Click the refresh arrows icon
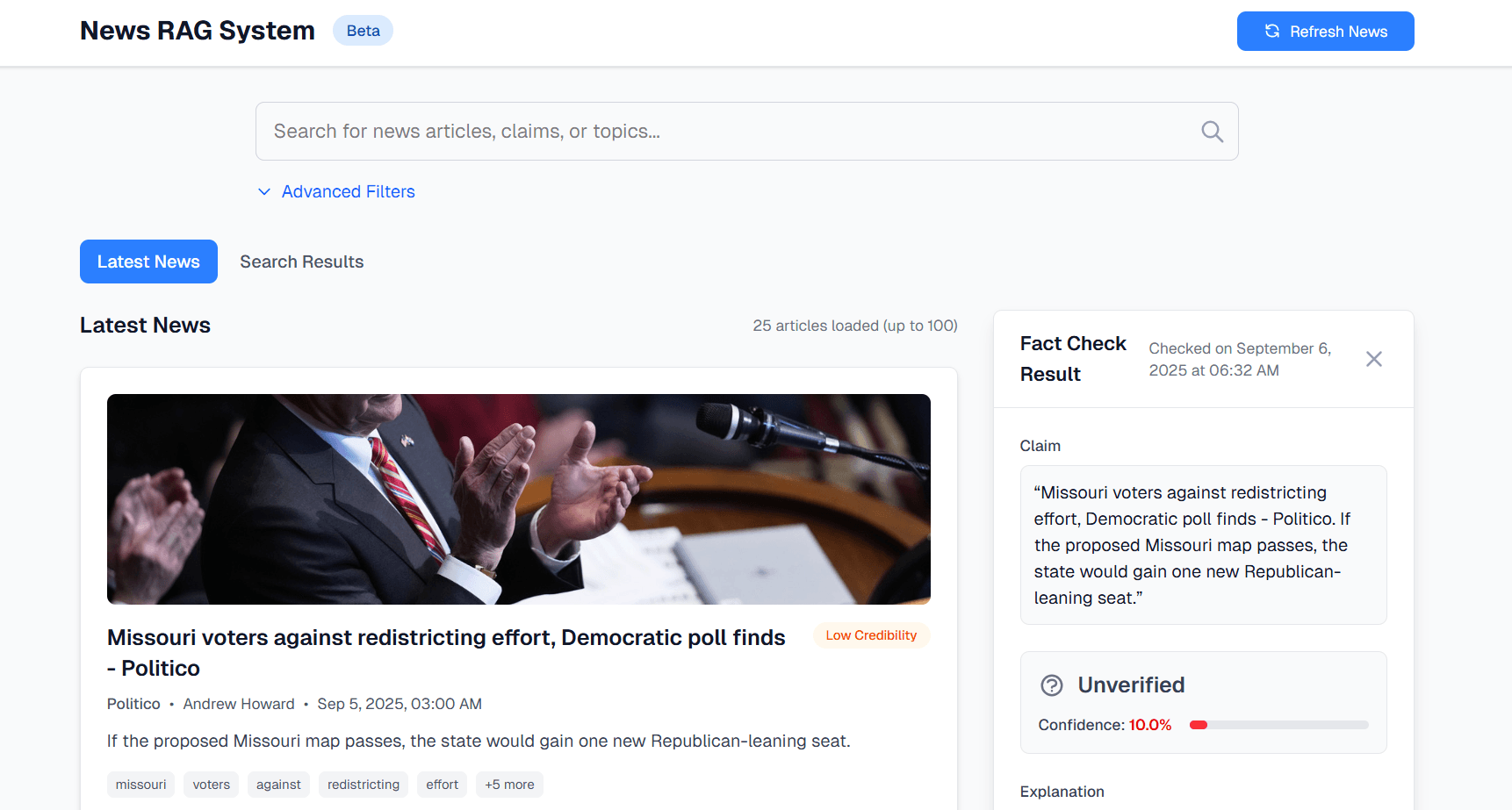This screenshot has height=810, width=1512. 1271,32
